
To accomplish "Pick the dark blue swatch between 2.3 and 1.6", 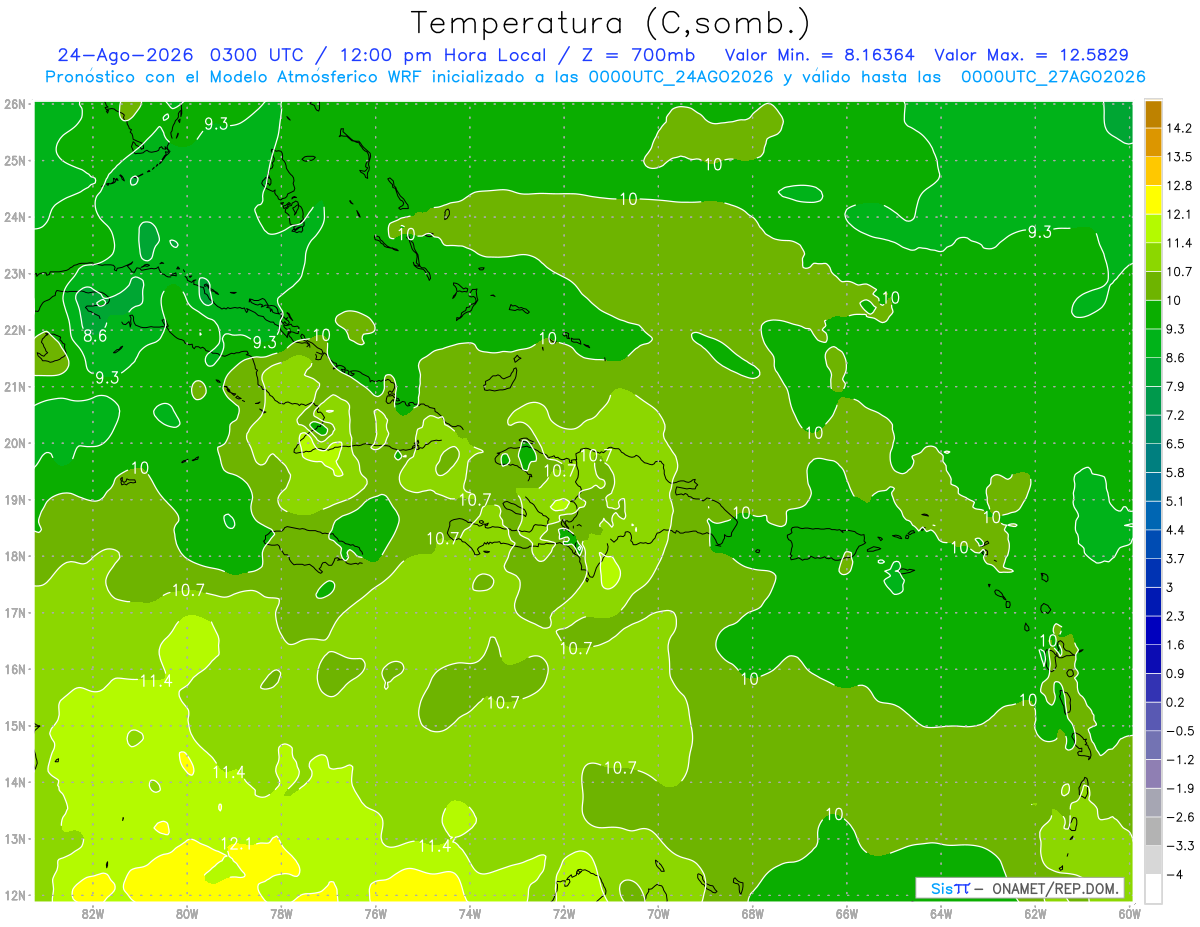I will tap(1153, 629).
